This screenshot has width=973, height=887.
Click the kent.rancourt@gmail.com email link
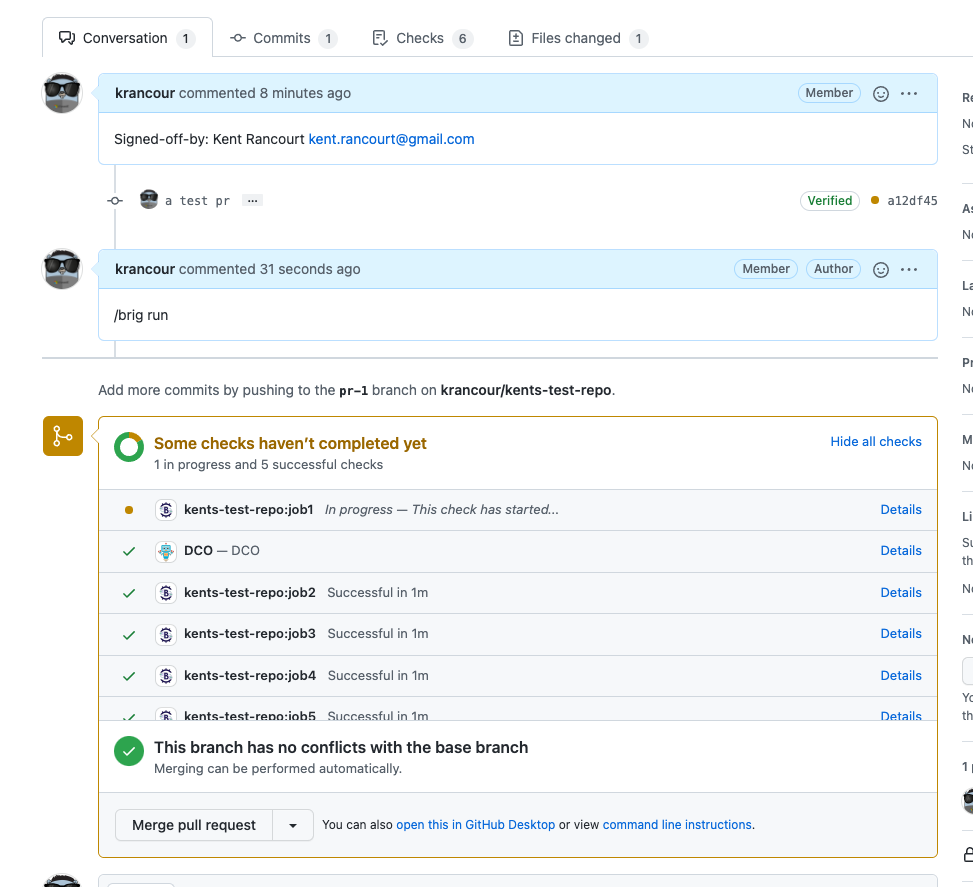pos(390,139)
